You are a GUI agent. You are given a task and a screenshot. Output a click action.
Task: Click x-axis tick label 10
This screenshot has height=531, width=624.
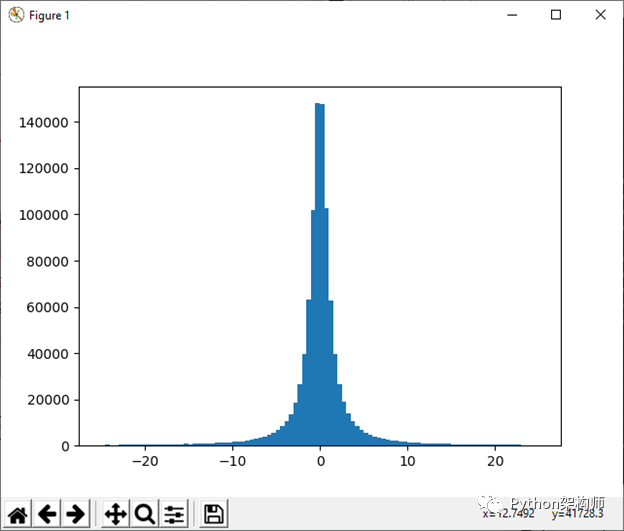tap(408, 461)
